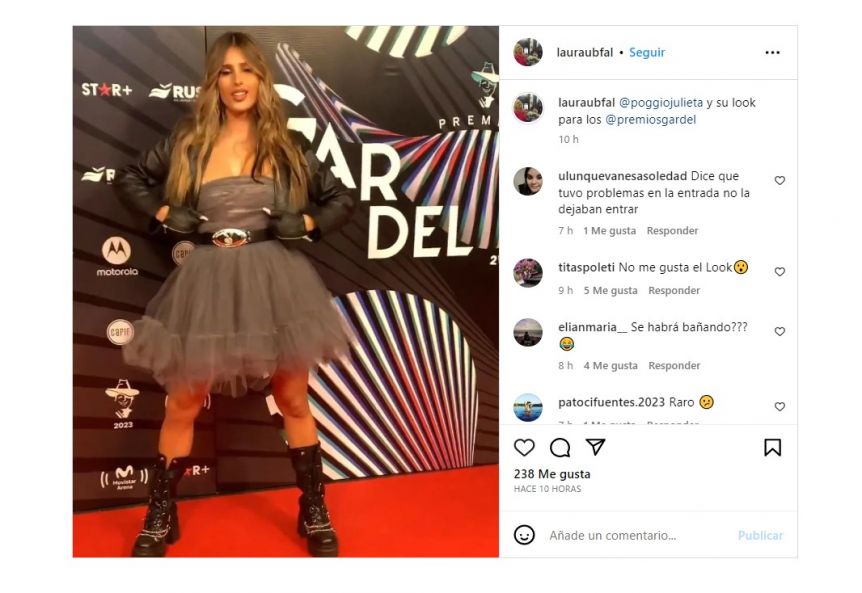Open the @poggiojulieta mention link
The width and height of the screenshot is (862, 593).
[661, 103]
